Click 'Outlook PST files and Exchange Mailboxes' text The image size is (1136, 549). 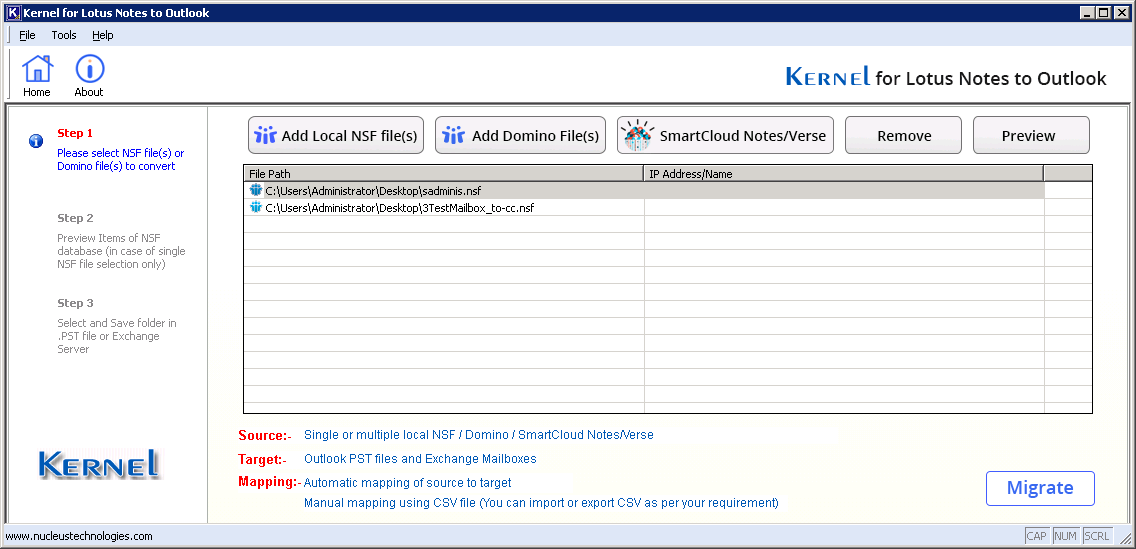click(x=420, y=458)
